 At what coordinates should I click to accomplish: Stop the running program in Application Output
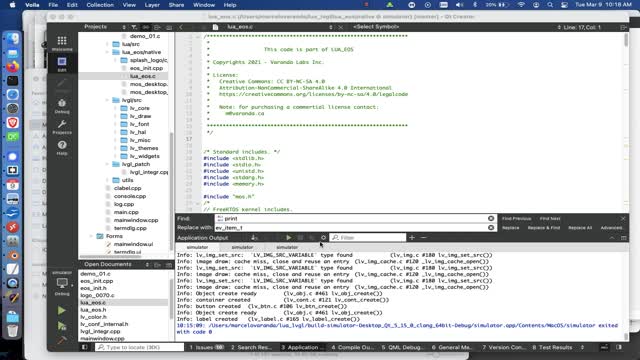tap(300, 238)
